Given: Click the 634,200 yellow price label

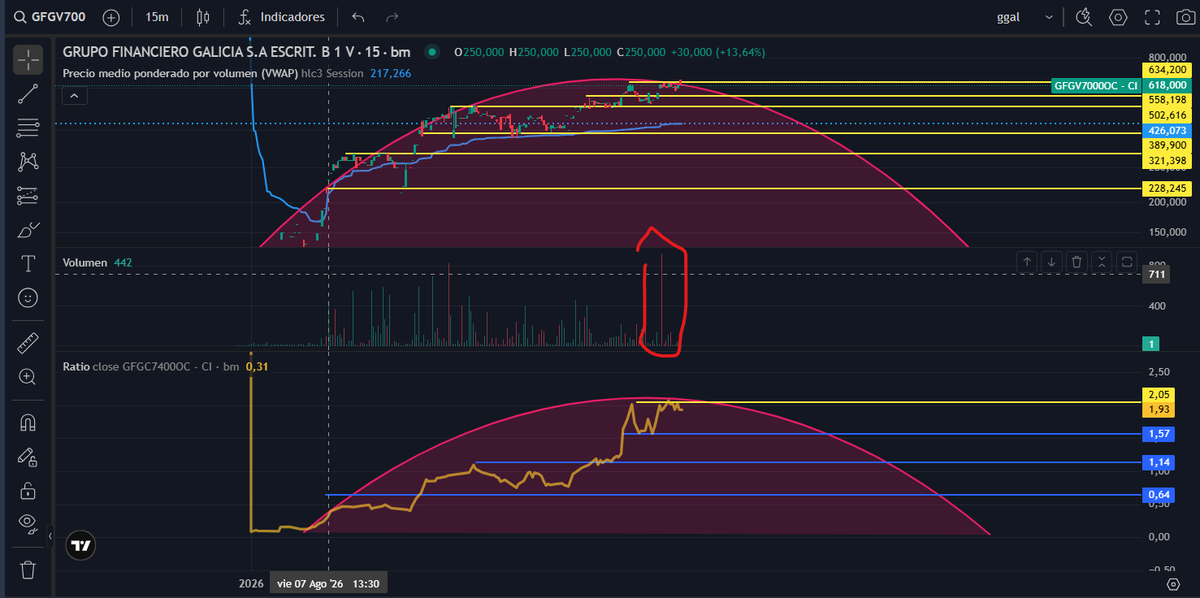Looking at the screenshot, I should coord(1168,71).
